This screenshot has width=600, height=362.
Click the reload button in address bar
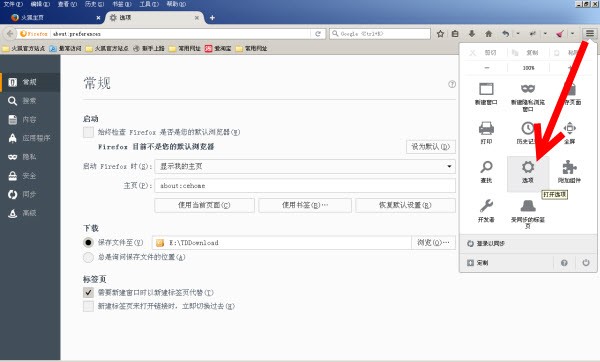(x=318, y=34)
